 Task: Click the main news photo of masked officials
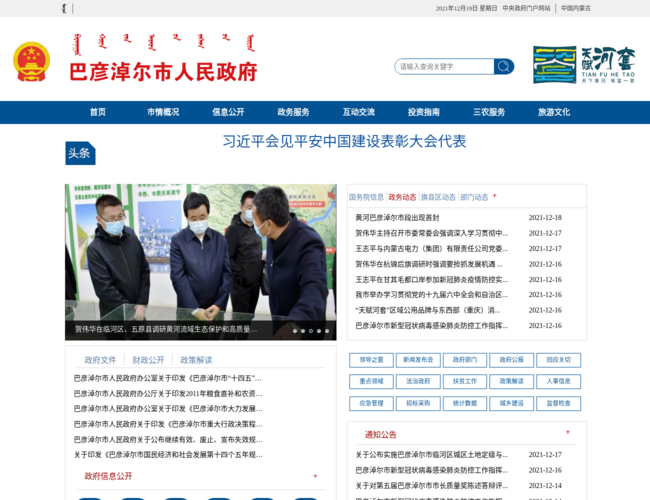click(x=201, y=262)
